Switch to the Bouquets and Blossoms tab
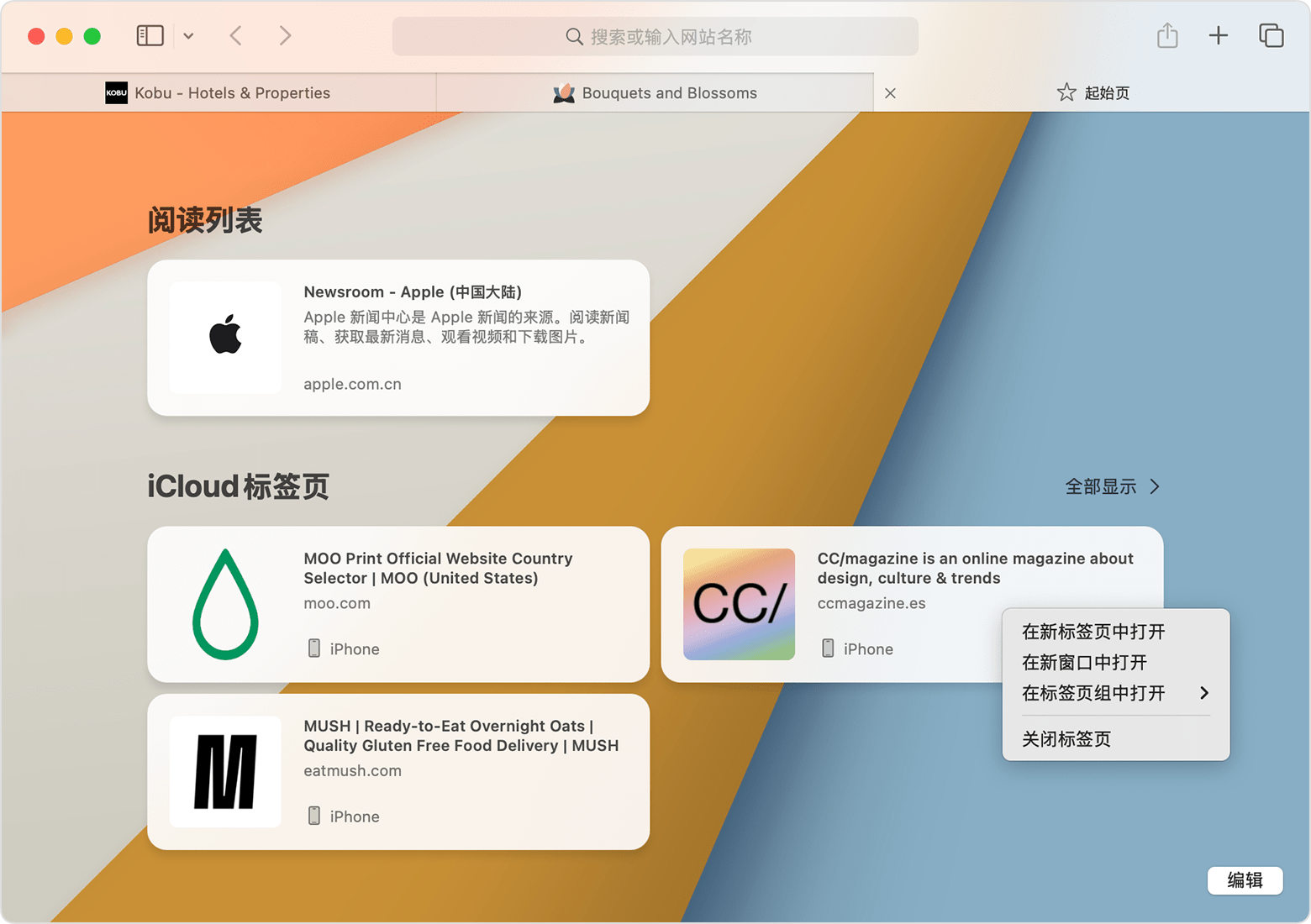 click(x=670, y=92)
